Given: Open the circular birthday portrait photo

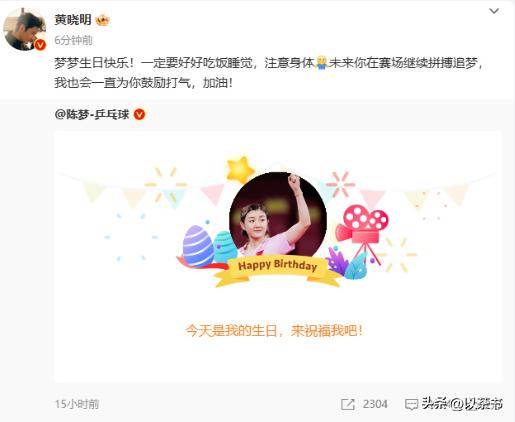Looking at the screenshot, I should coord(278,215).
